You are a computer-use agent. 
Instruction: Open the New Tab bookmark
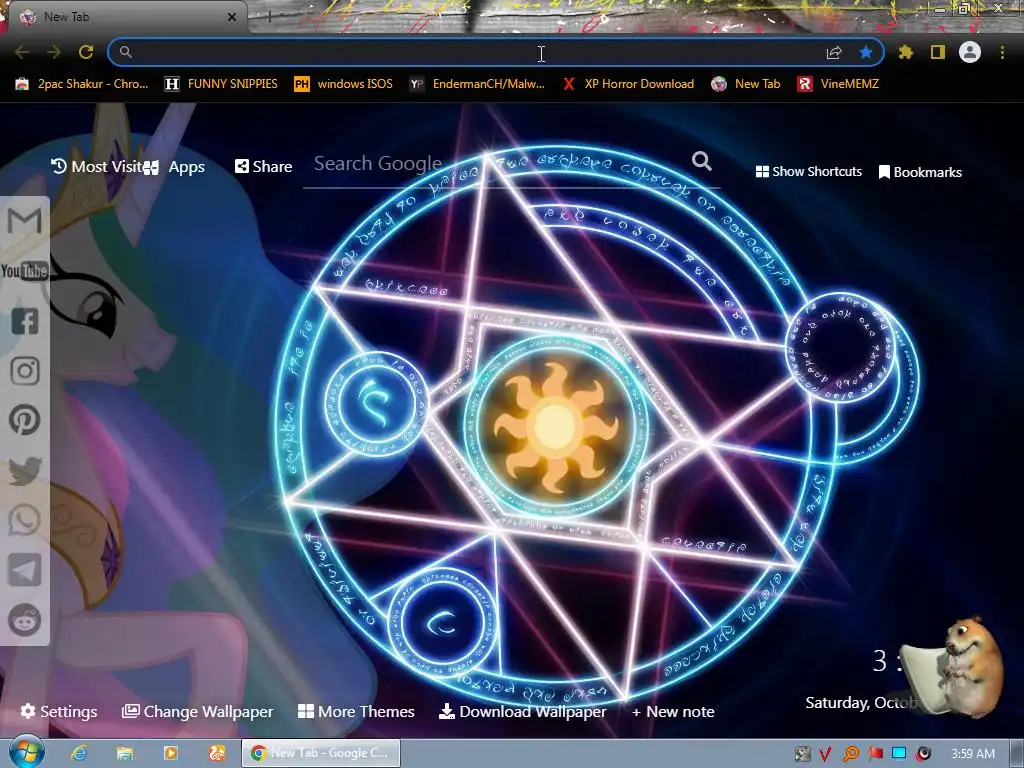pyautogui.click(x=746, y=84)
